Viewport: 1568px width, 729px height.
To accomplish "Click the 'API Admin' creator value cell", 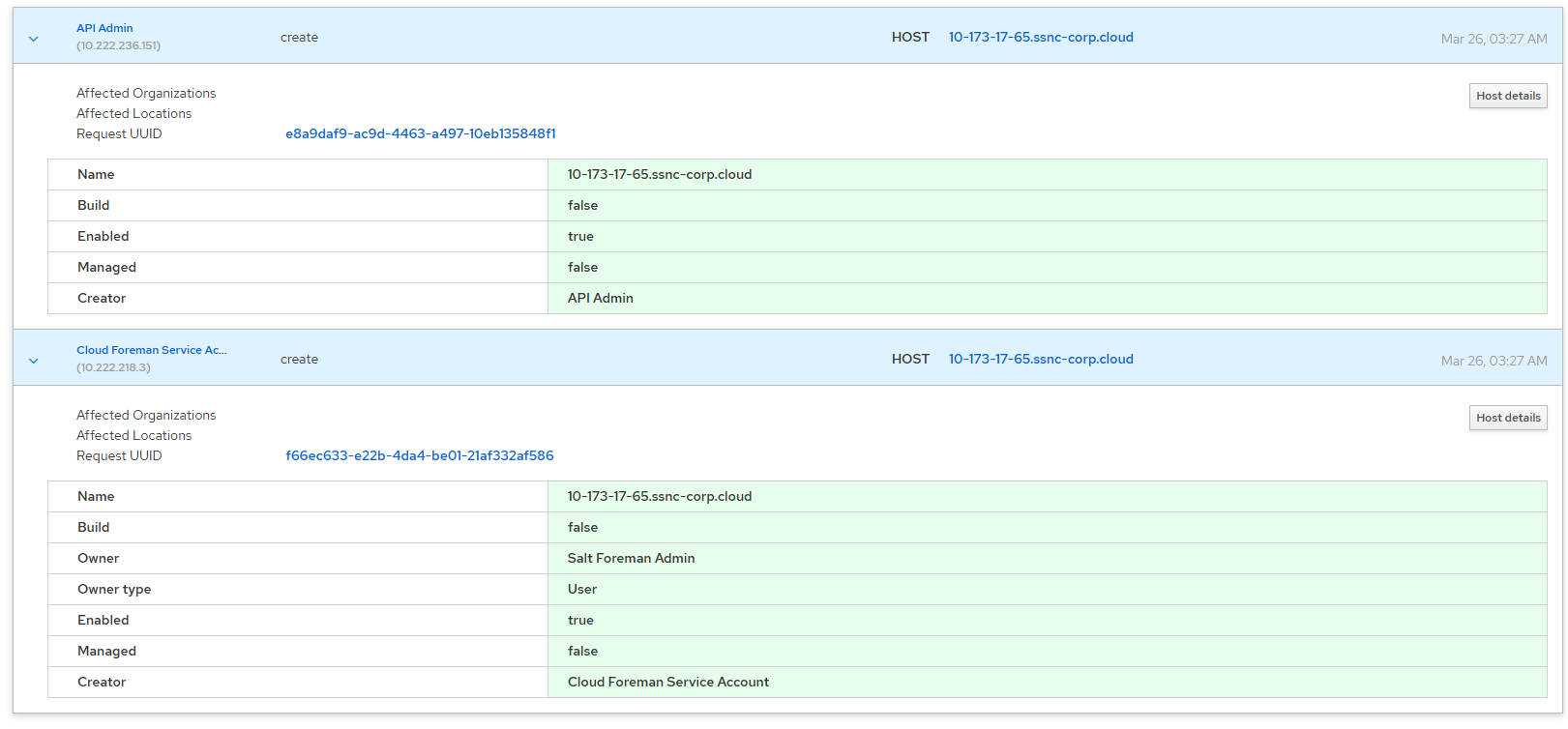I will (600, 298).
